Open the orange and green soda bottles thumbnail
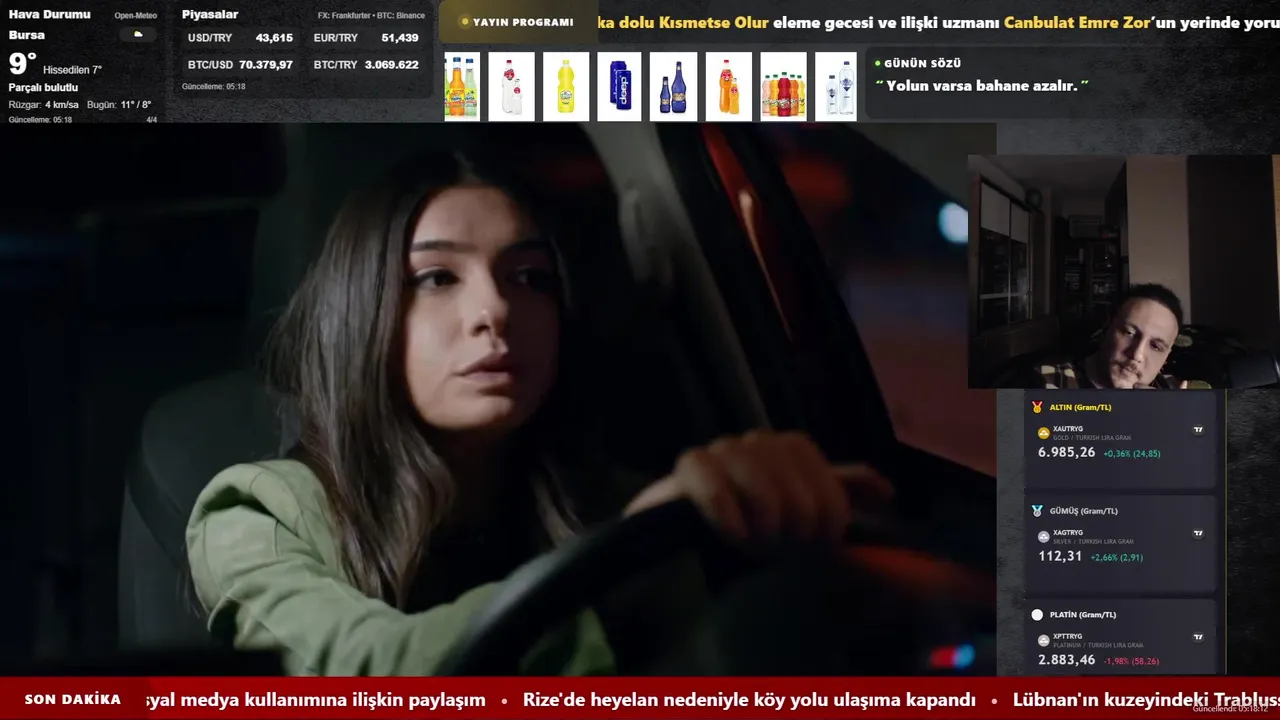Viewport: 1280px width, 720px height. 462,87
